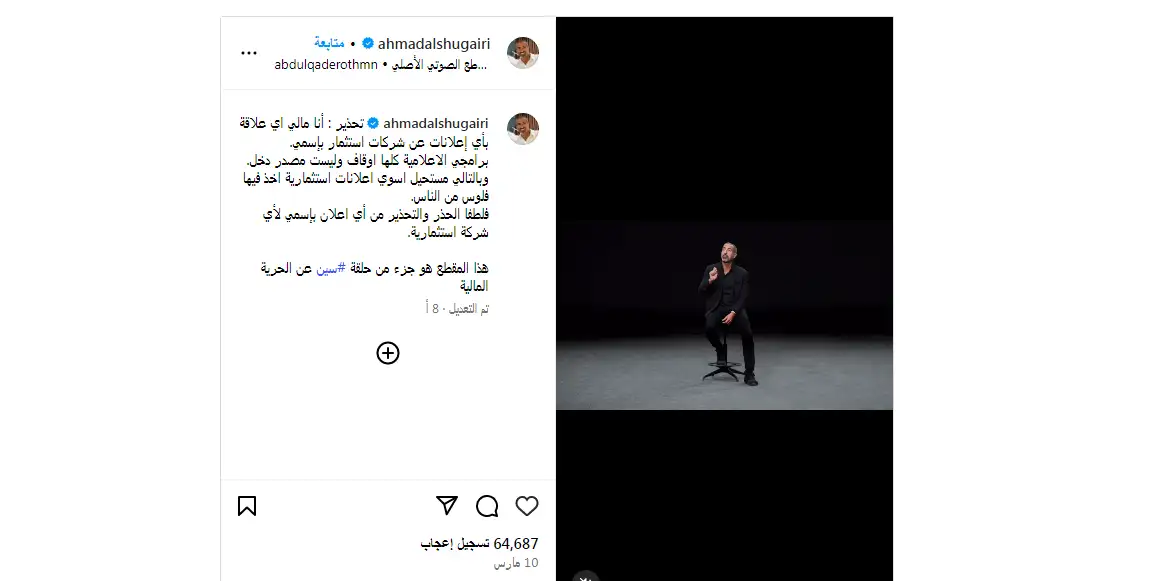Screen dimensions: 1169x581
Task: View the 64,687 likes list
Action: click(479, 544)
